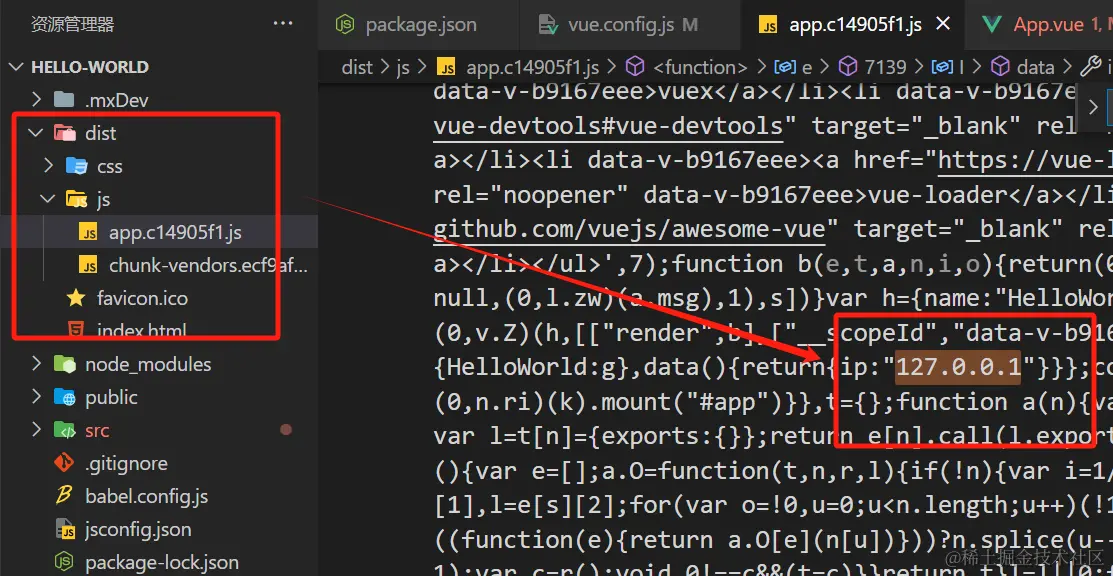
Task: Click the src folder code icon
Action: click(65, 430)
